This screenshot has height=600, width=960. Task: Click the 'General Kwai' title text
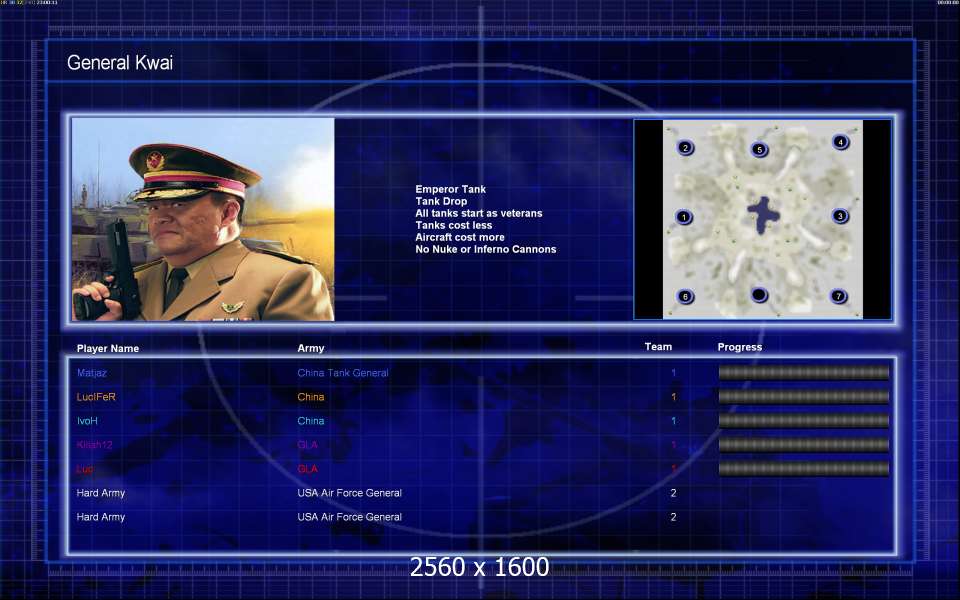pos(120,62)
